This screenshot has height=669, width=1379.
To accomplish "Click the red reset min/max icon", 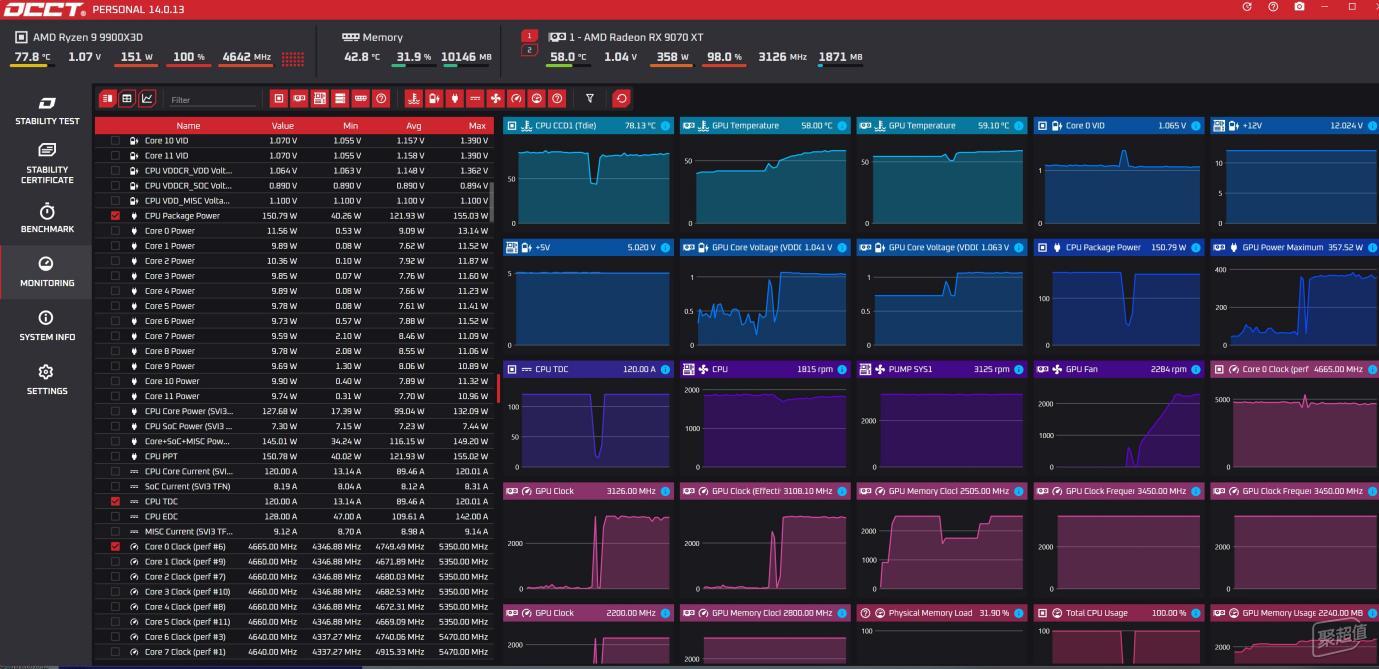I will point(622,98).
